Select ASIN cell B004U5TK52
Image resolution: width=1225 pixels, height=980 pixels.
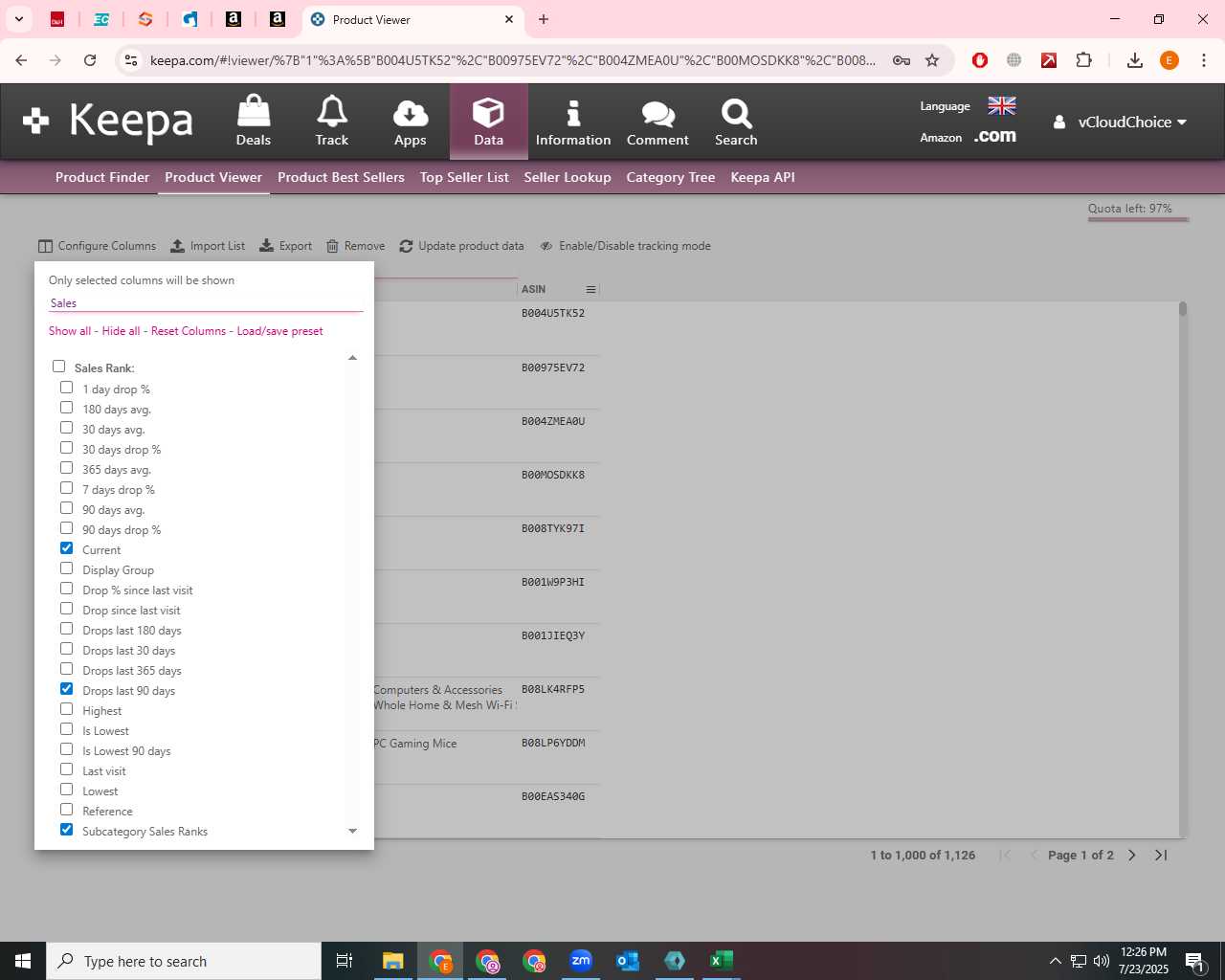pos(553,313)
